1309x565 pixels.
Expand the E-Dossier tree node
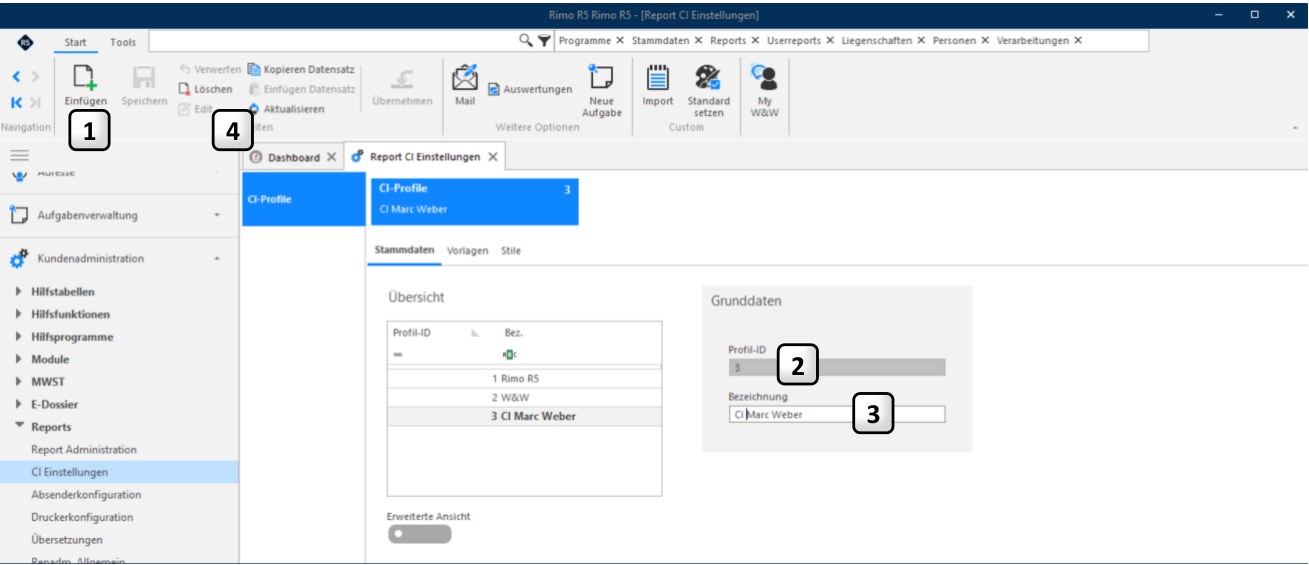19,404
